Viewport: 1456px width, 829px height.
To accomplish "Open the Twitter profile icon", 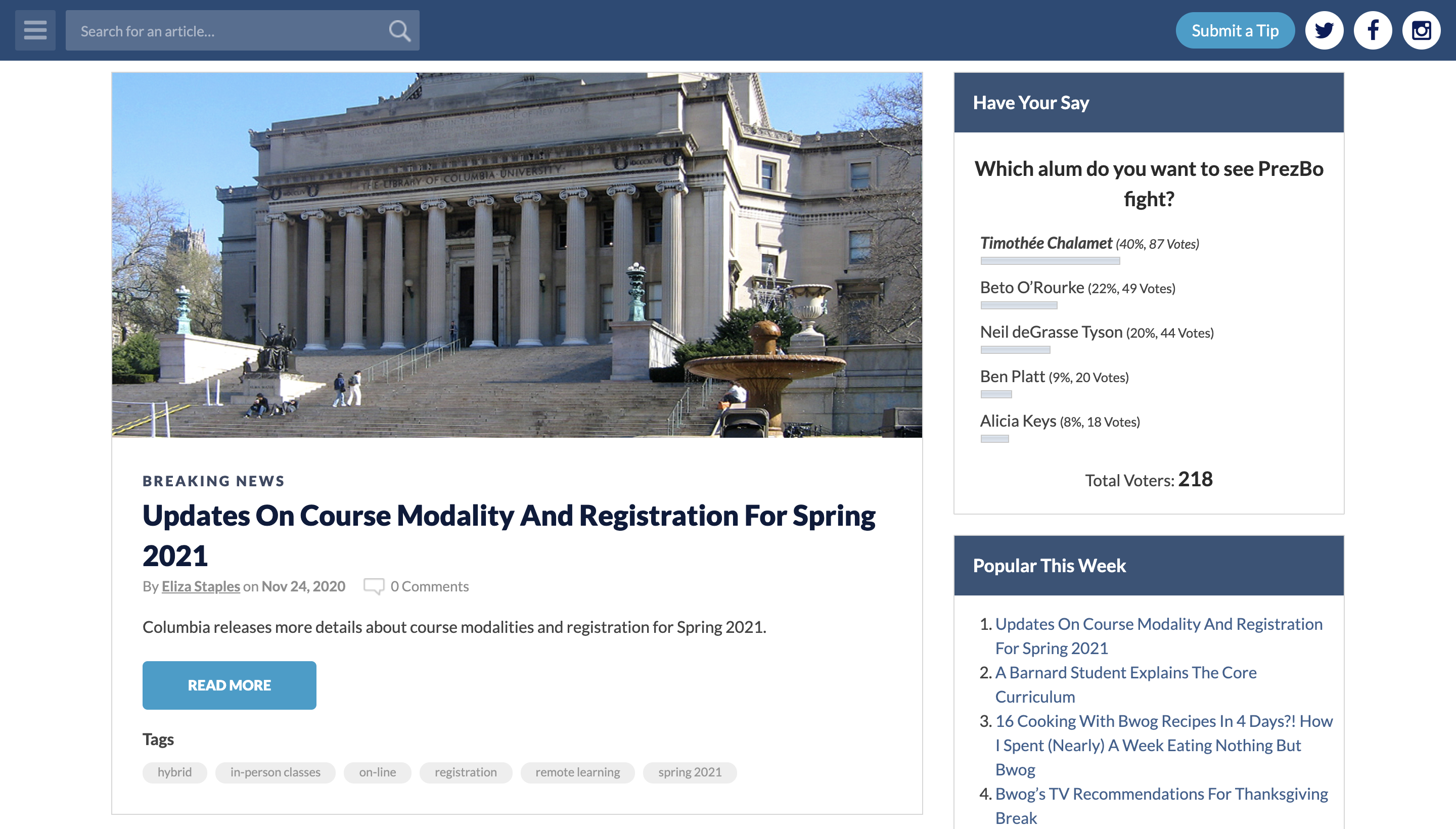I will [x=1324, y=30].
